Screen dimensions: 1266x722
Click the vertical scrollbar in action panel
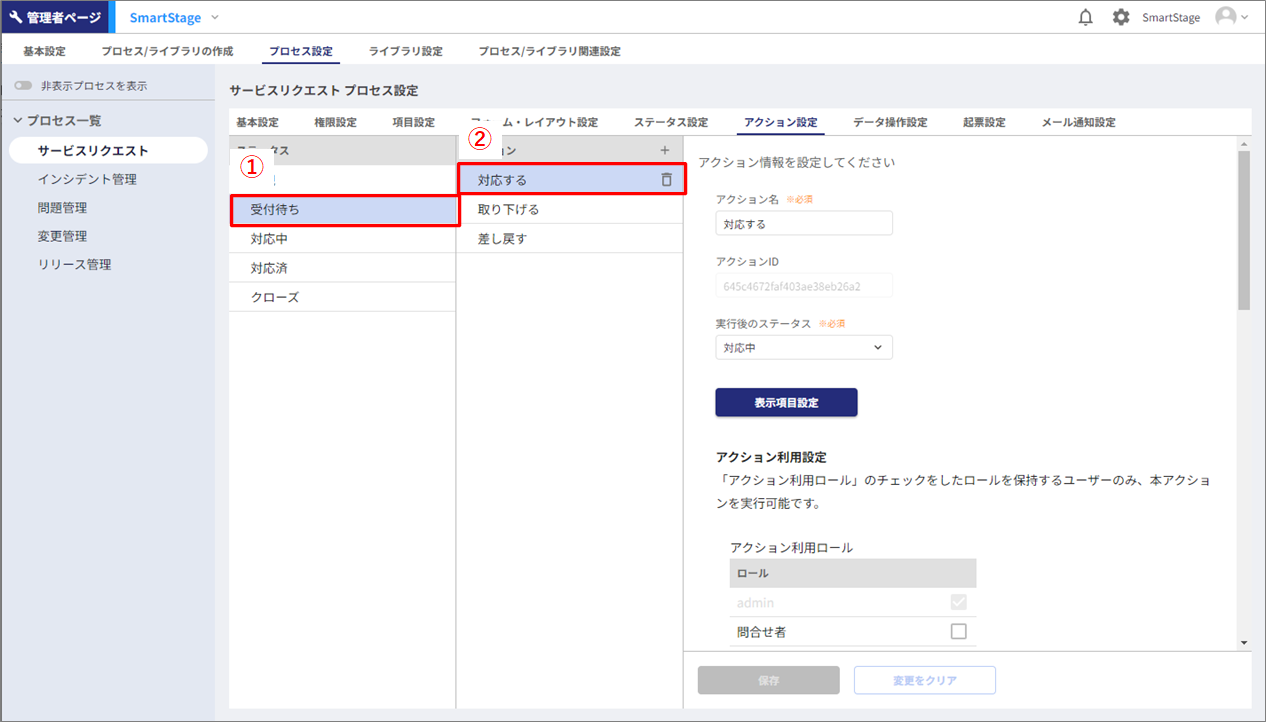(1244, 230)
